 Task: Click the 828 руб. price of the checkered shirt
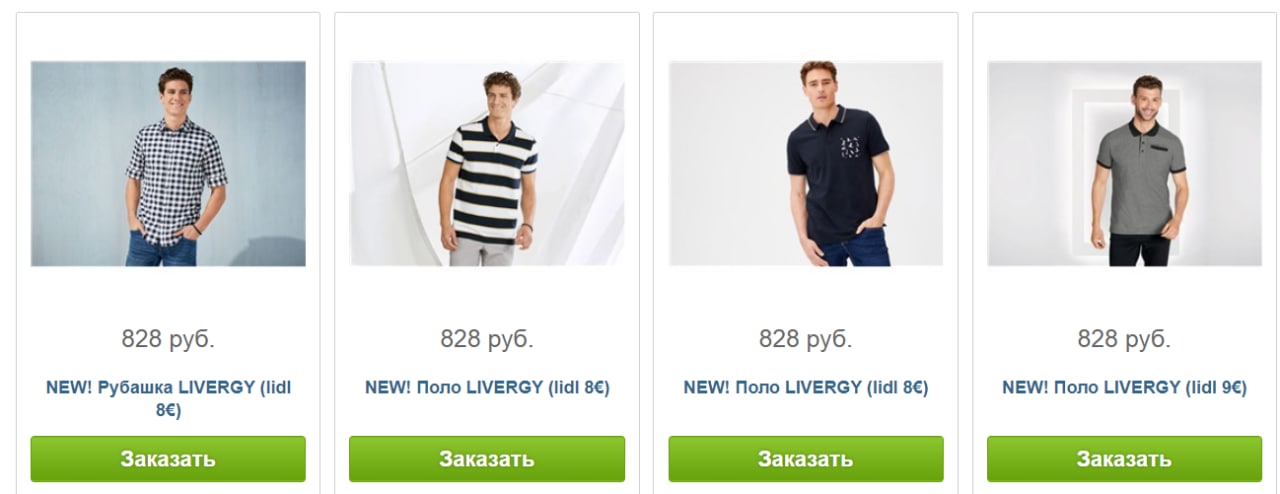(168, 339)
